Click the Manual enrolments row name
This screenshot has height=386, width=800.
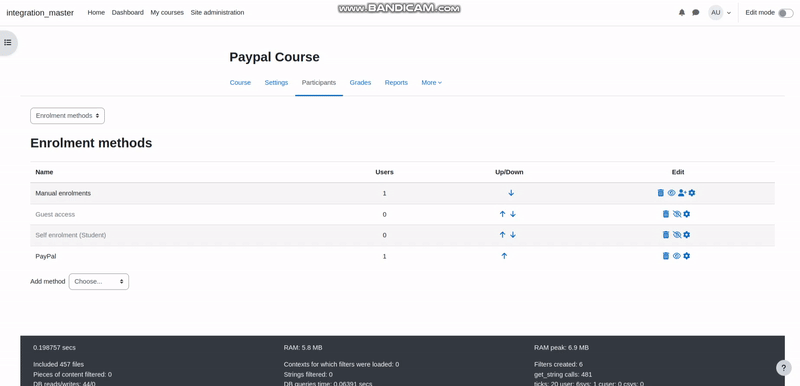[63, 193]
